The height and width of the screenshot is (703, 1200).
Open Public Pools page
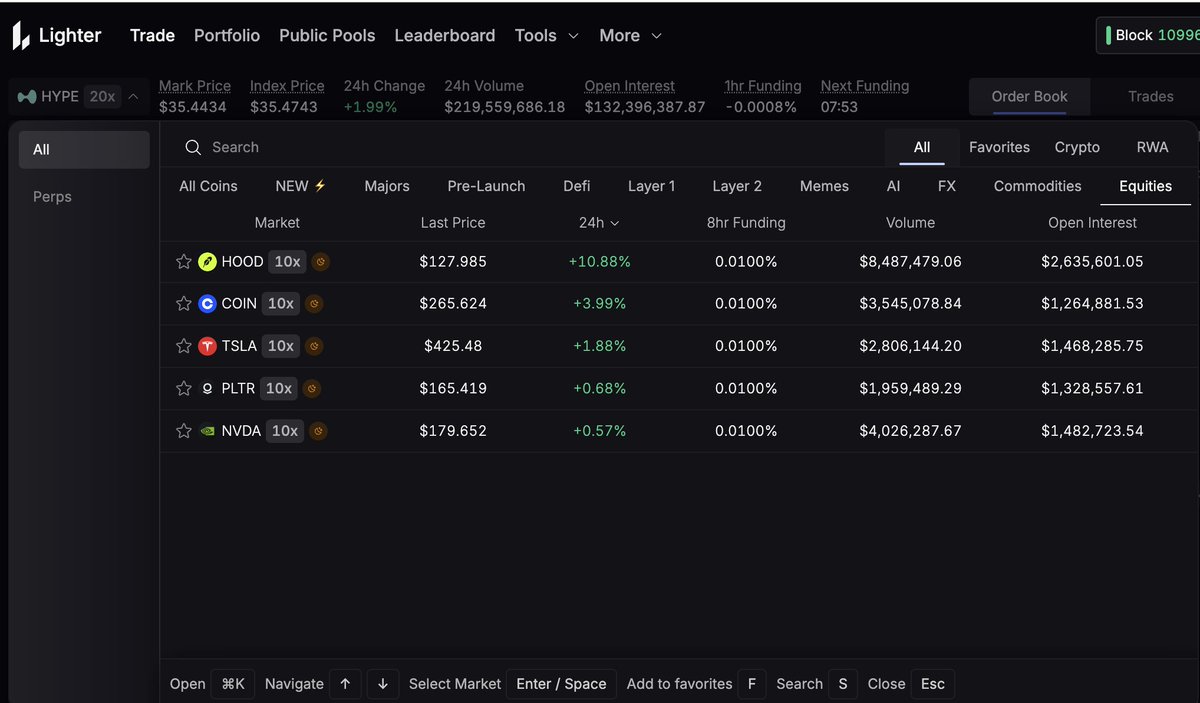coord(327,35)
